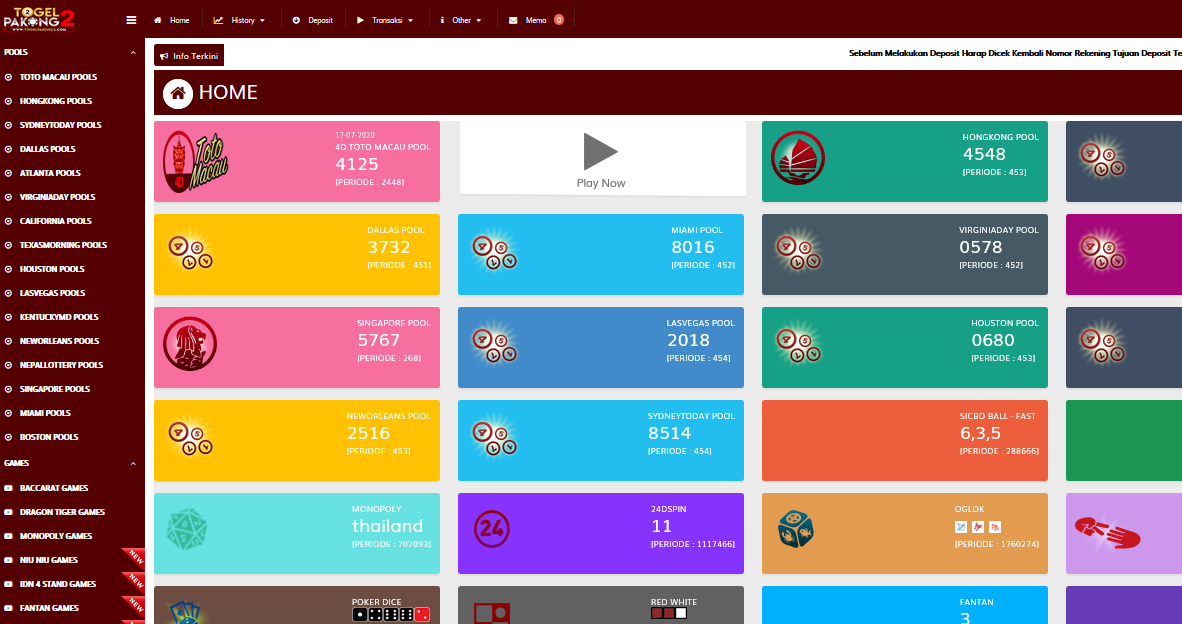Open the Deposit menu item
Viewport: 1182px width, 624px height.
pyautogui.click(x=312, y=20)
